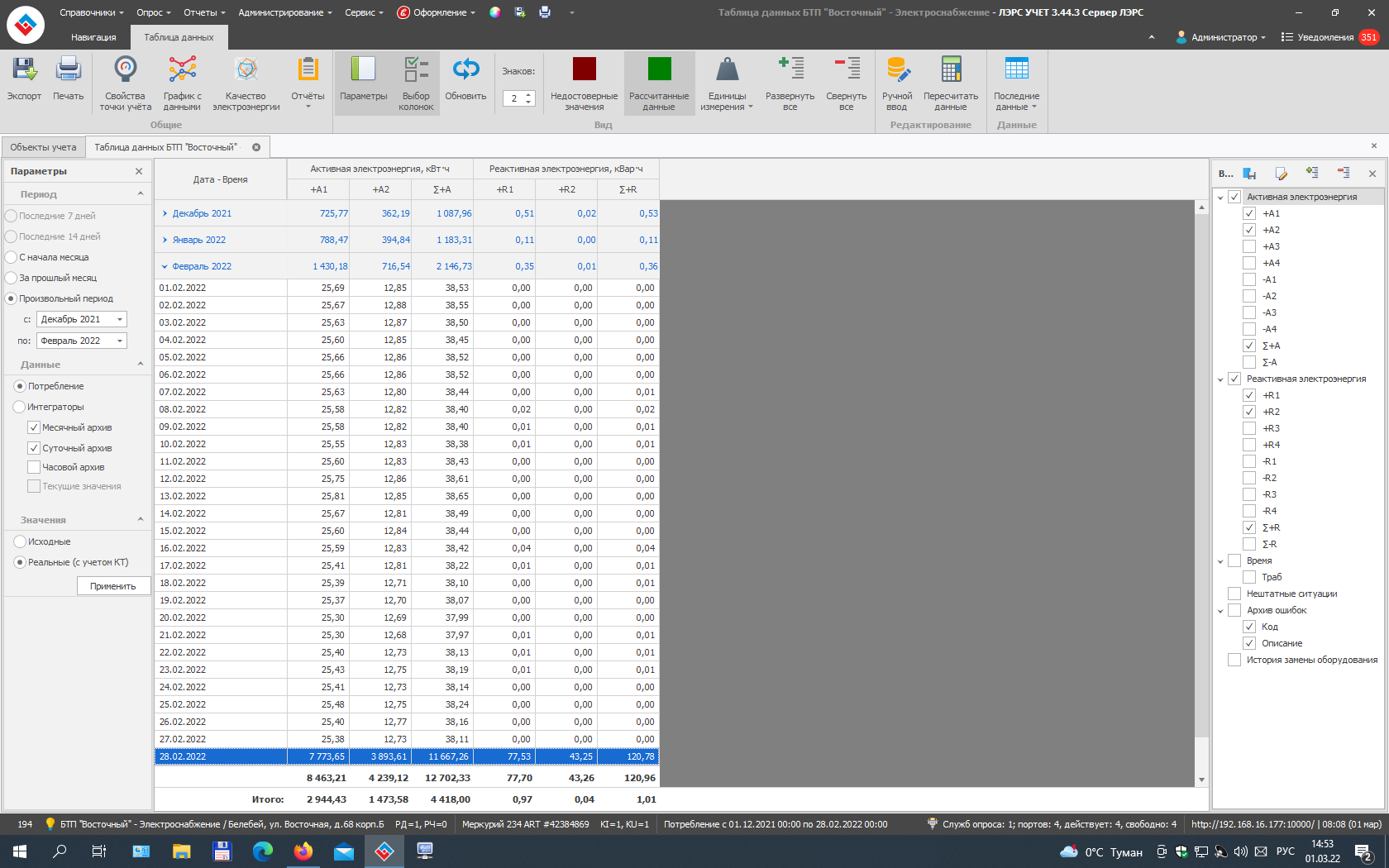1389x868 pixels.
Task: Click the save icon in column chooser panel
Action: [x=1249, y=173]
